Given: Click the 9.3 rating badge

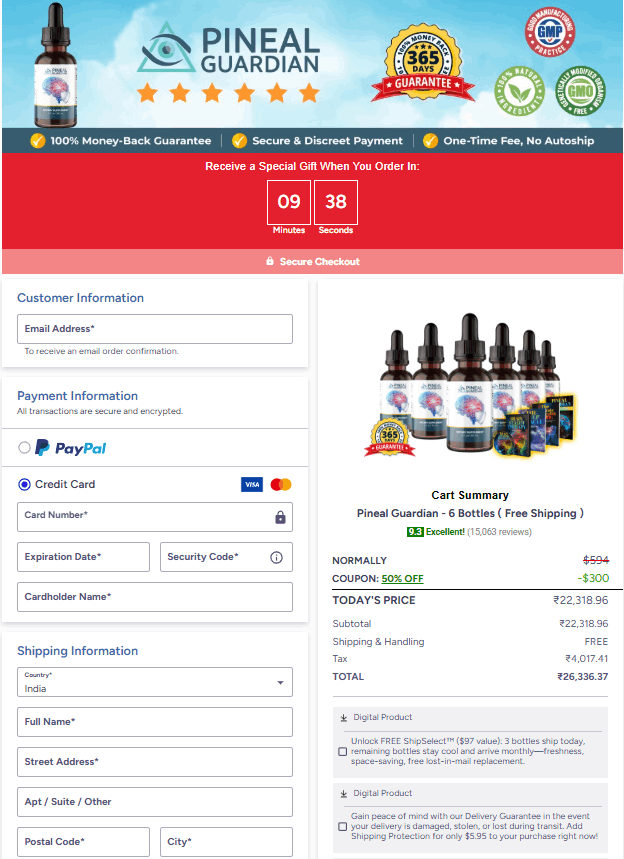Looking at the screenshot, I should [x=415, y=532].
